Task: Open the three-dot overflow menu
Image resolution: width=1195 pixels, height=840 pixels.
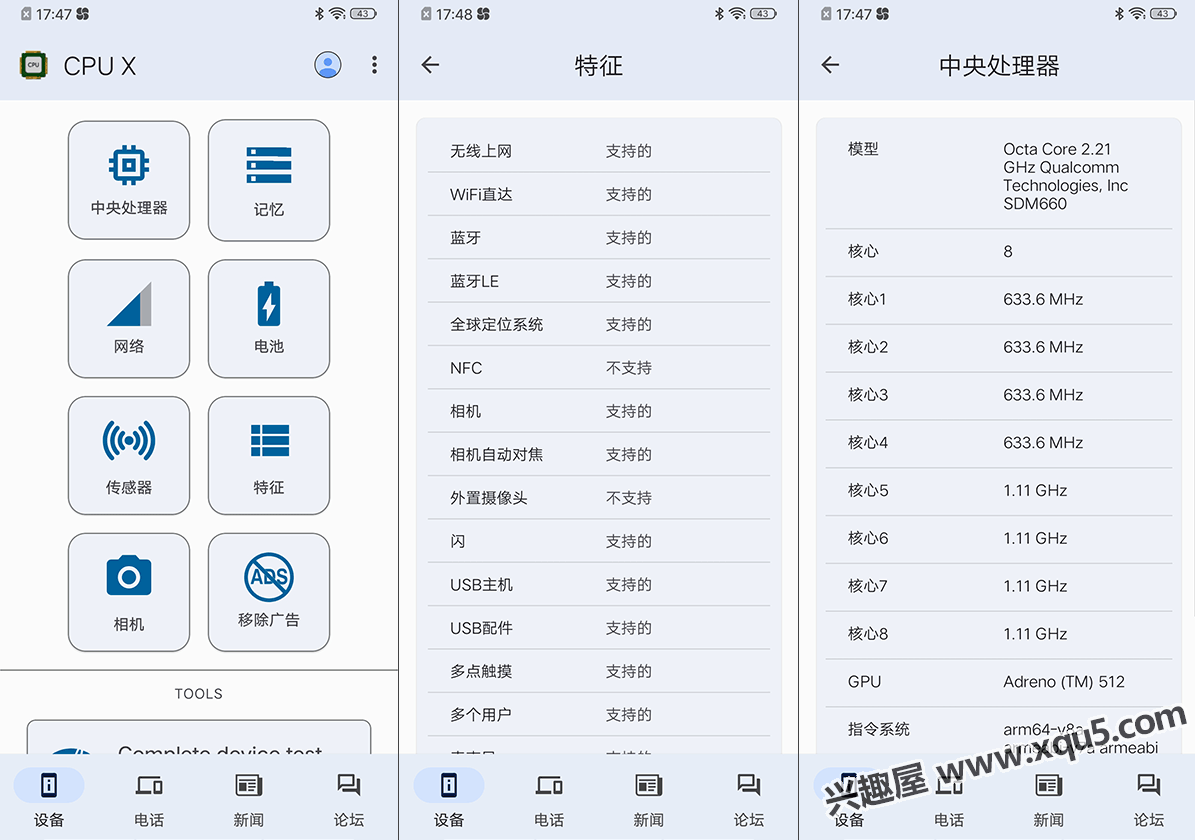Action: (374, 65)
